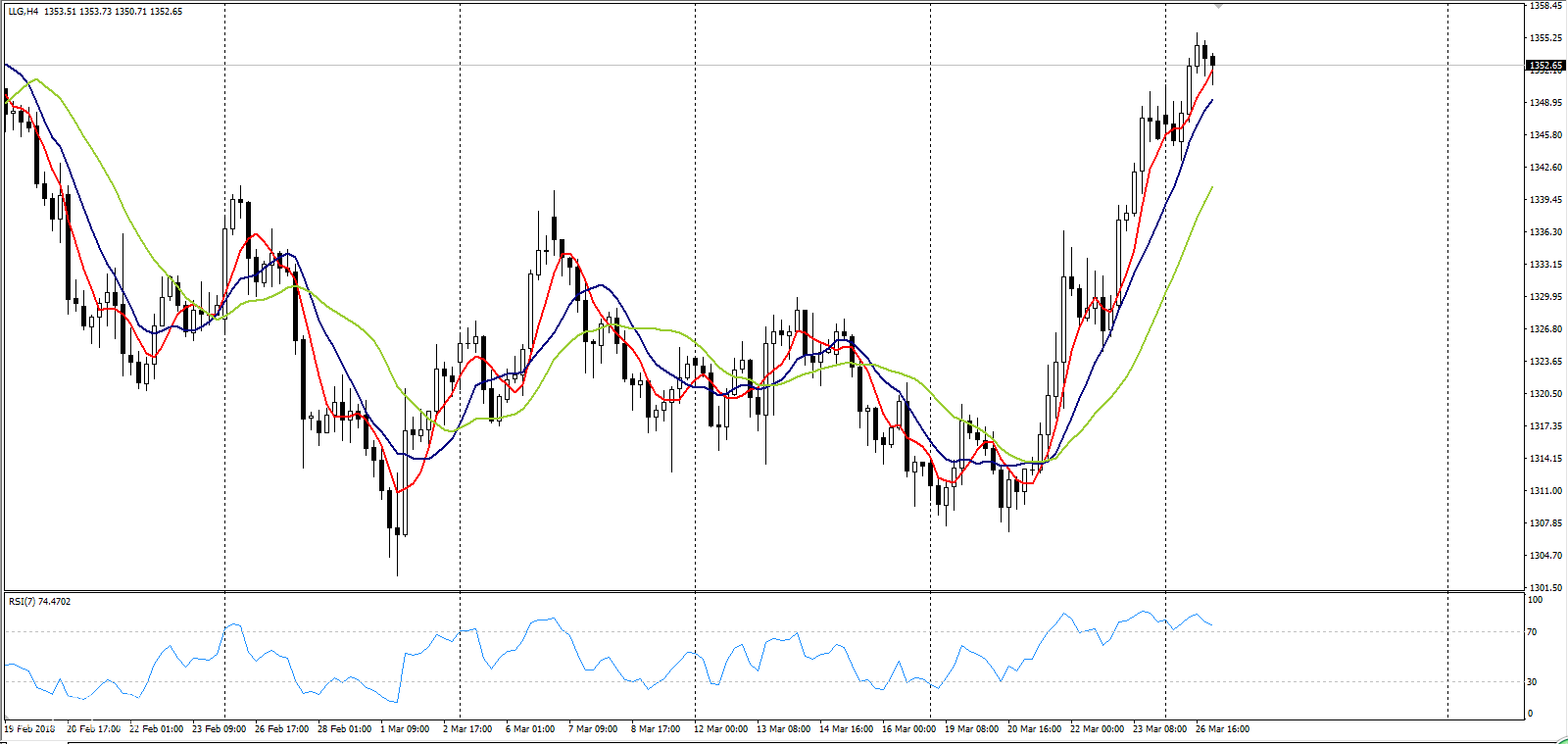Click the 26 Mar 16:00 time label

pos(1222,729)
